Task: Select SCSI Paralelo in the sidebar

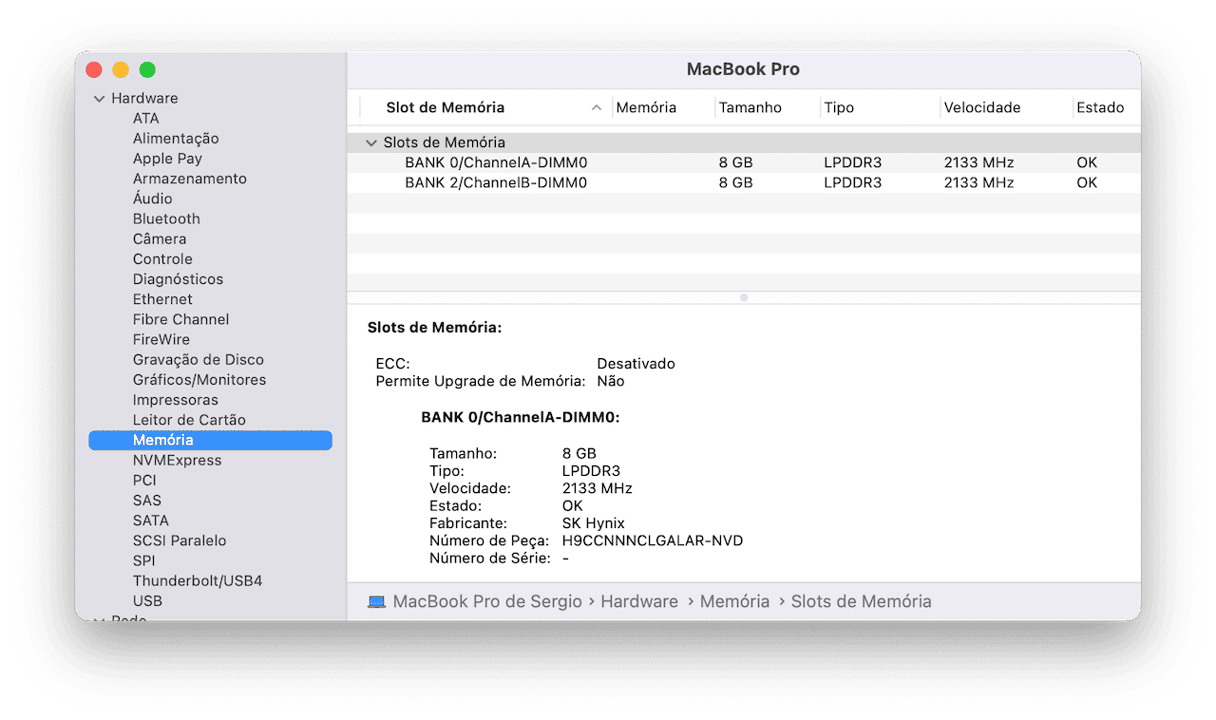Action: (180, 540)
